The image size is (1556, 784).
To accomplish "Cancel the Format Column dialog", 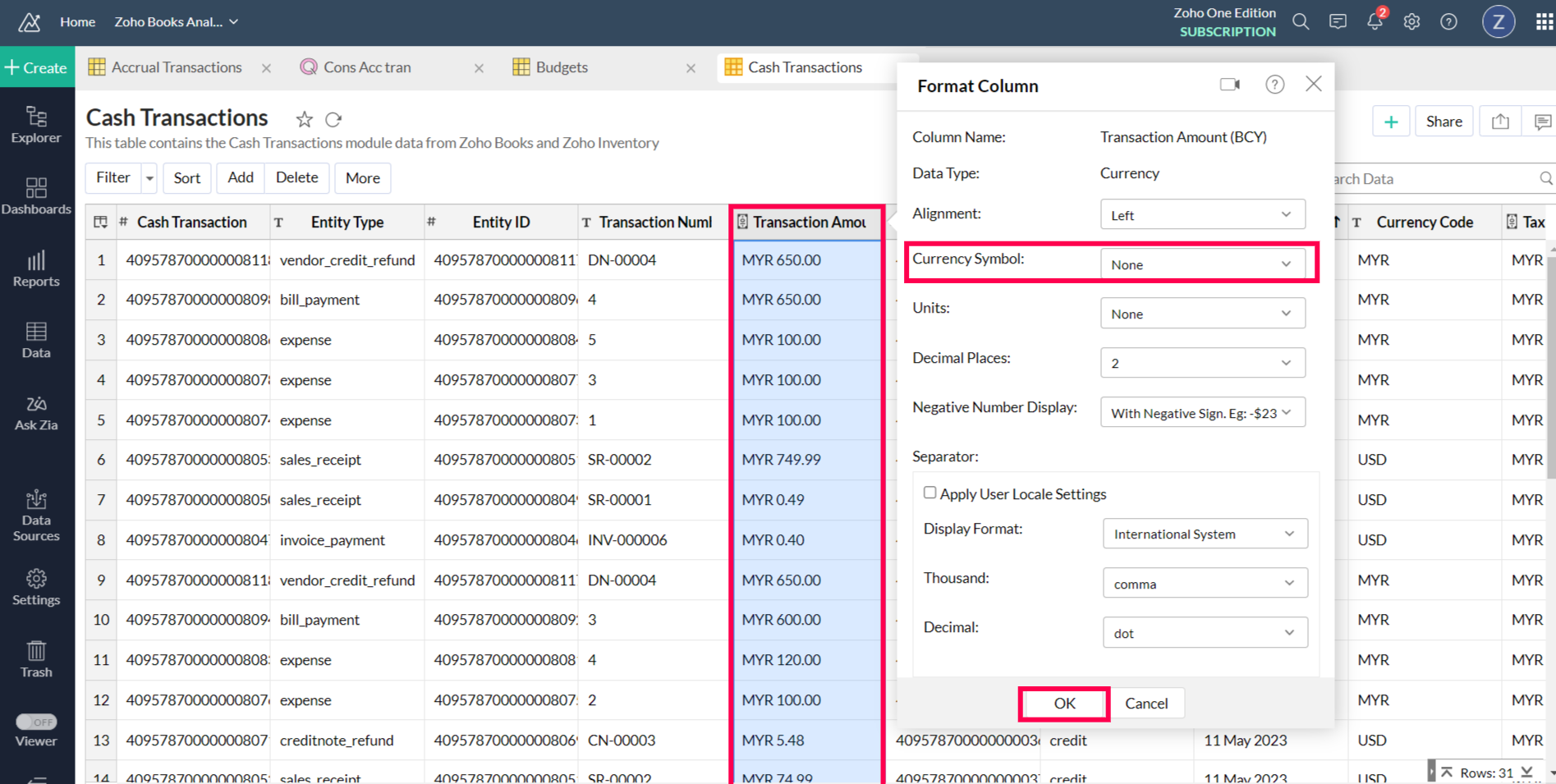I will 1146,704.
